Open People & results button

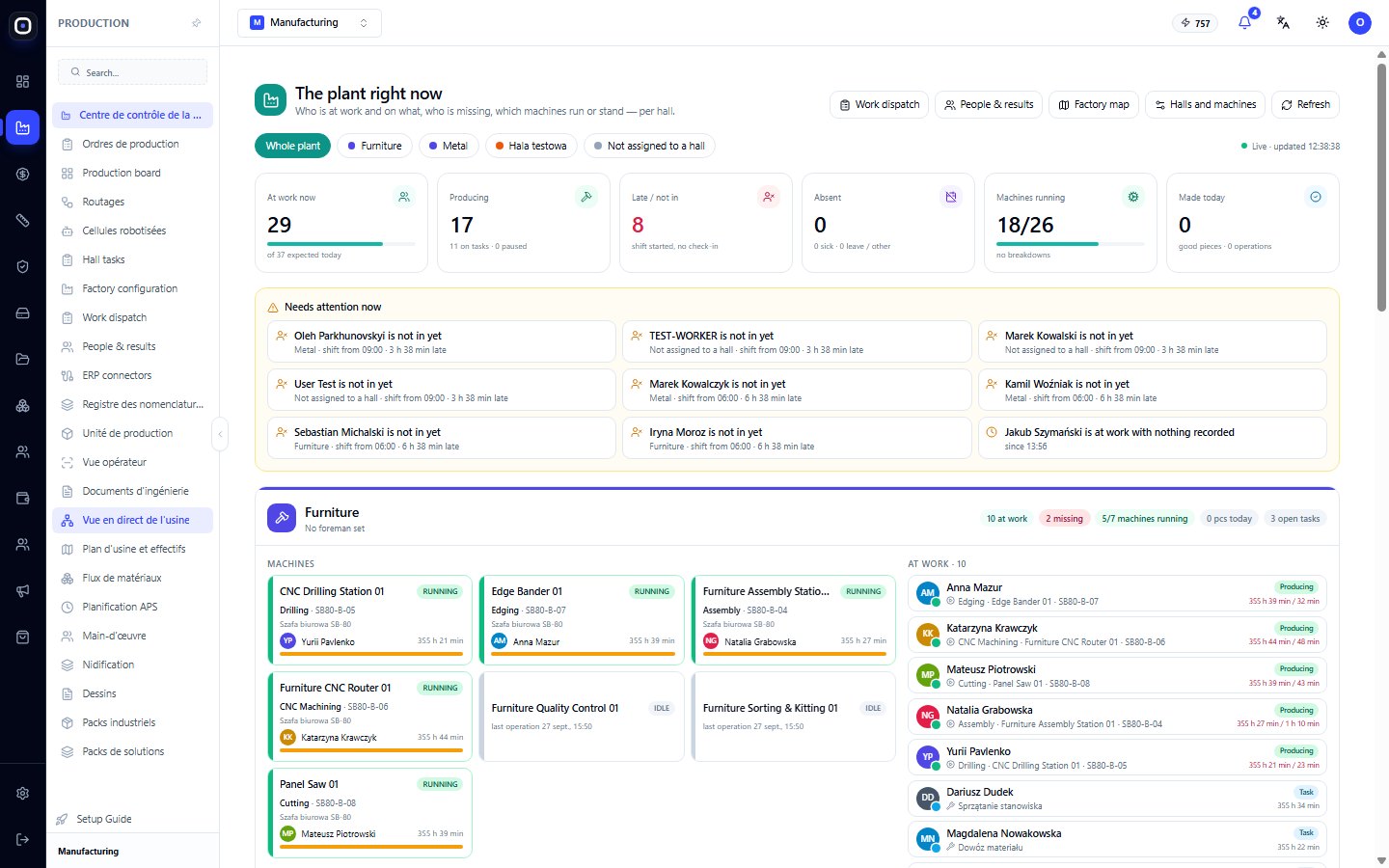(x=989, y=104)
